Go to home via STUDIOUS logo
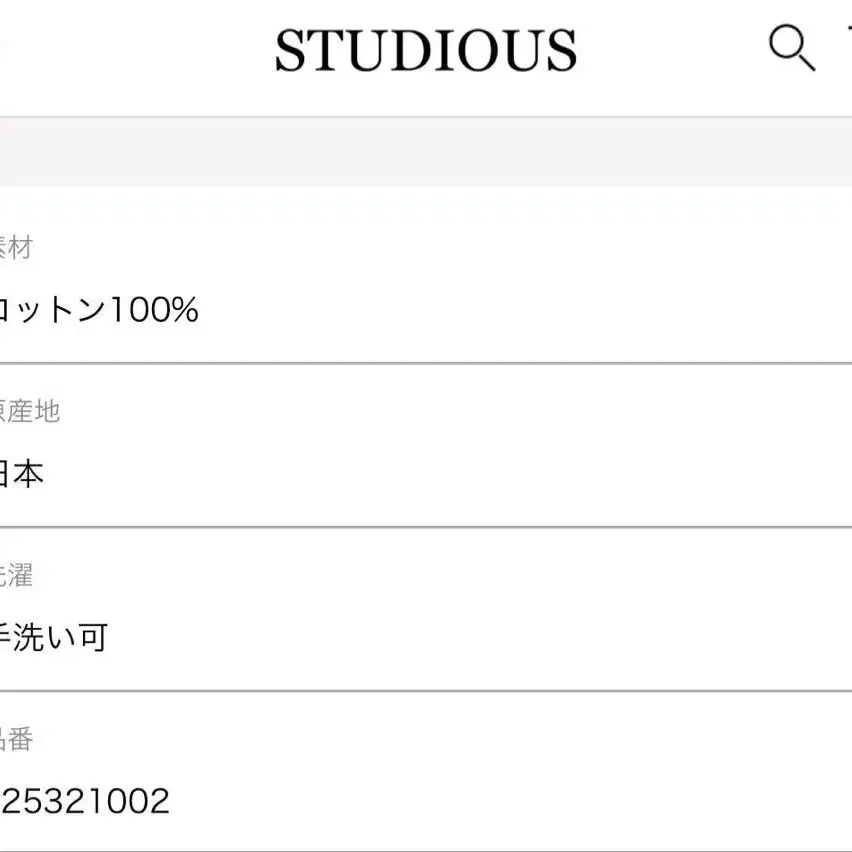Screen dimensions: 852x852 click(x=425, y=50)
